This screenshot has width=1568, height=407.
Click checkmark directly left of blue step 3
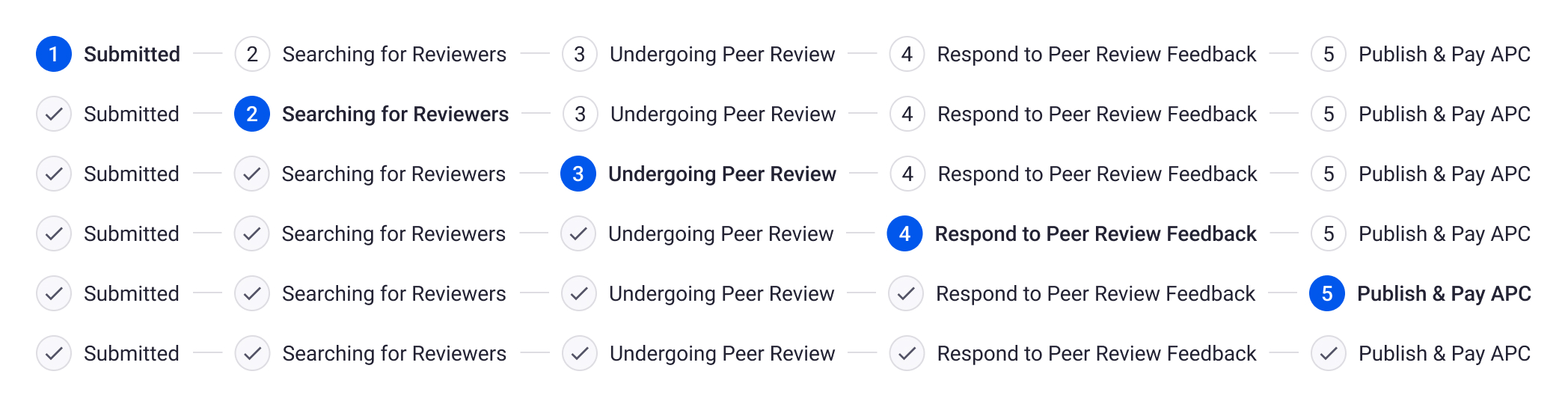[x=252, y=174]
